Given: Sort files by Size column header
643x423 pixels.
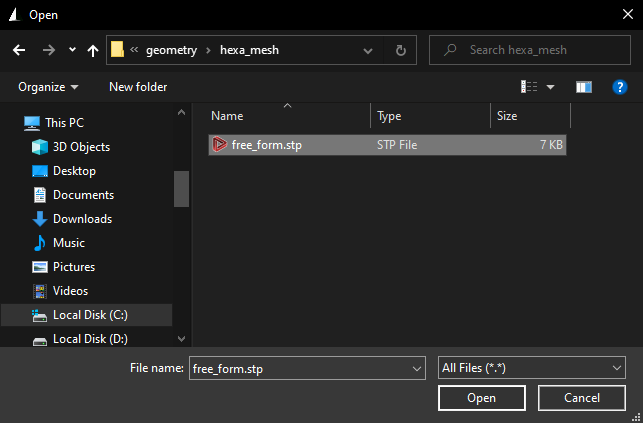Looking at the screenshot, I should [x=507, y=116].
